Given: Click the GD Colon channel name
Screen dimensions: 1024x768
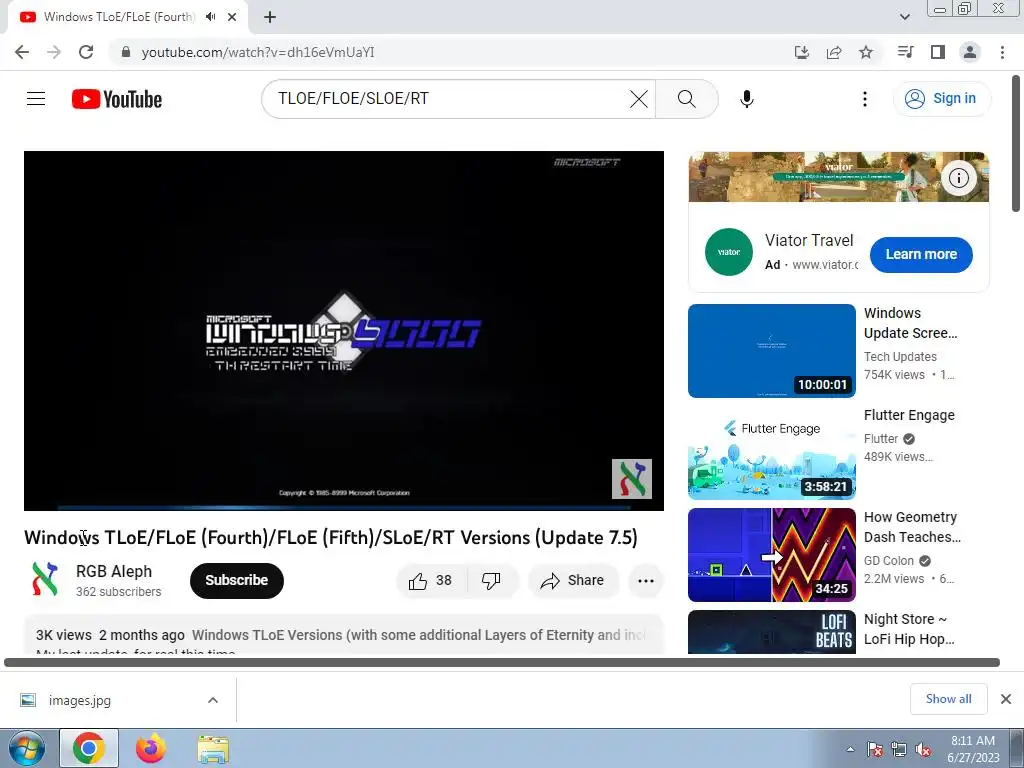Looking at the screenshot, I should [x=889, y=561].
